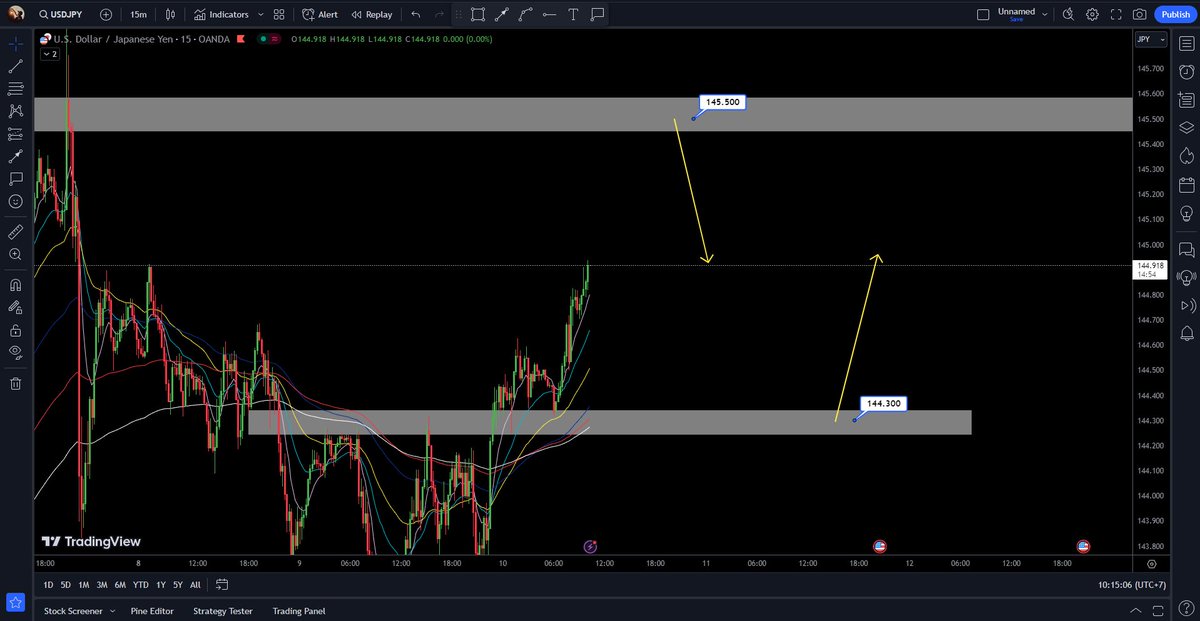Viewport: 1200px width, 621px height.
Task: Open the object tree layers panel
Action: coord(1186,128)
